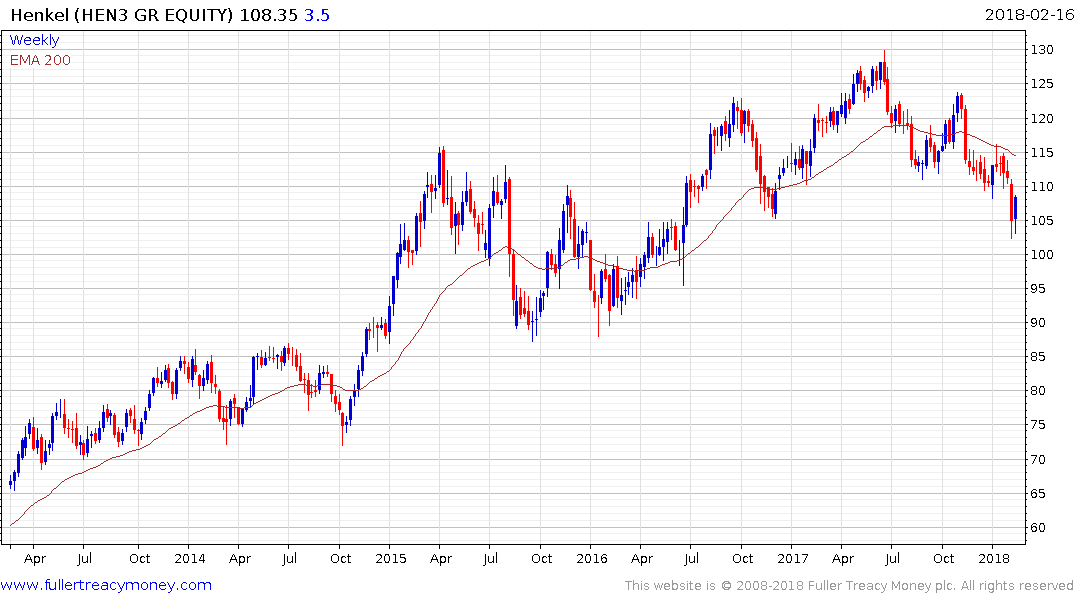Click the 2015 label on time axis

[391, 558]
